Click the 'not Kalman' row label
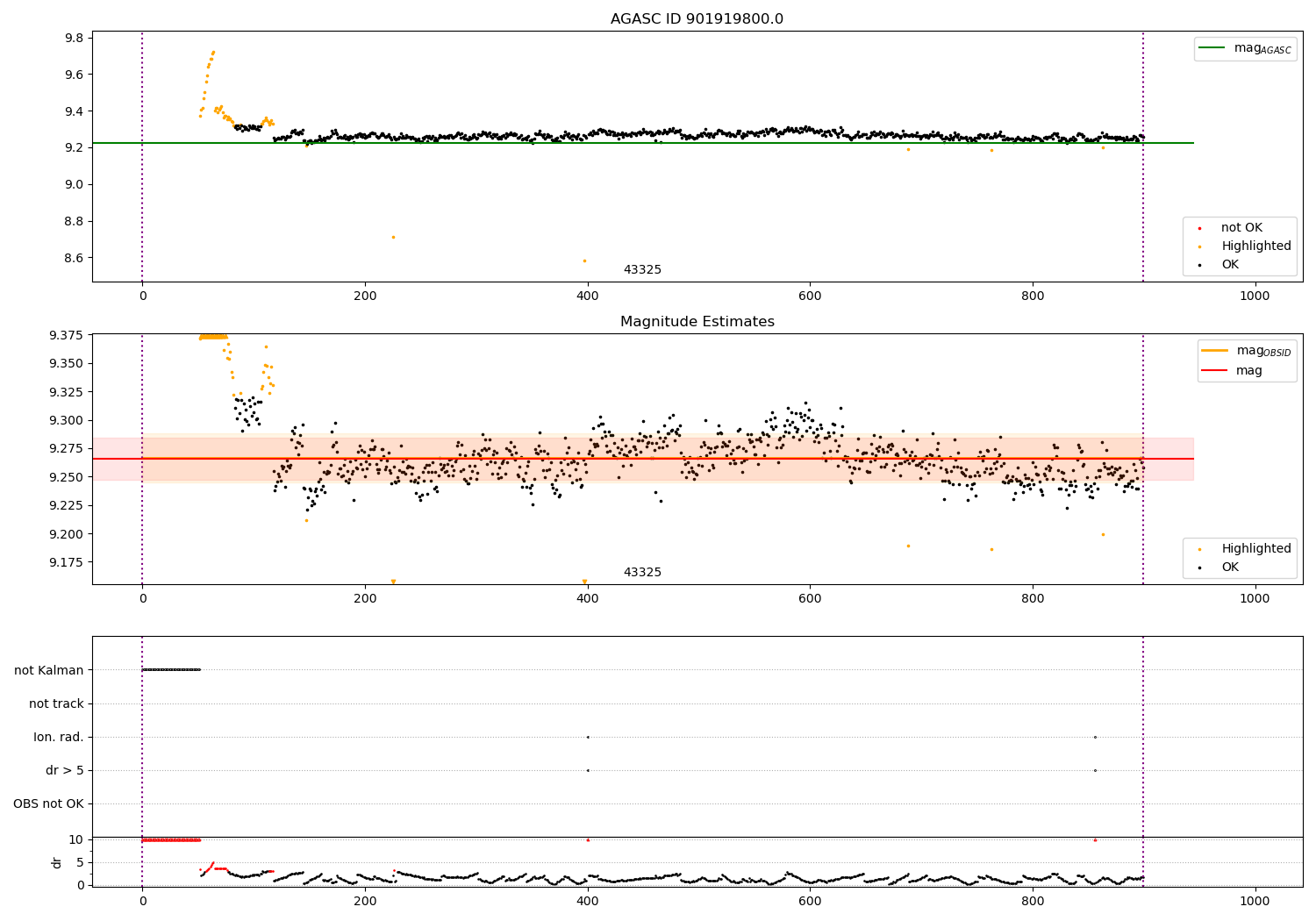 pyautogui.click(x=49, y=670)
